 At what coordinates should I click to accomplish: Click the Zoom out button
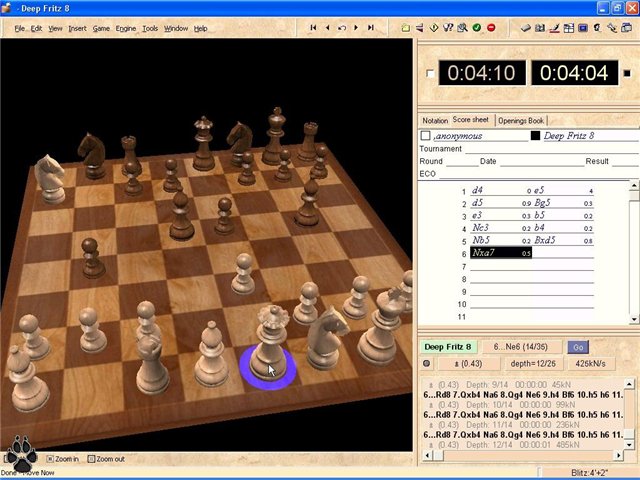pyautogui.click(x=106, y=459)
